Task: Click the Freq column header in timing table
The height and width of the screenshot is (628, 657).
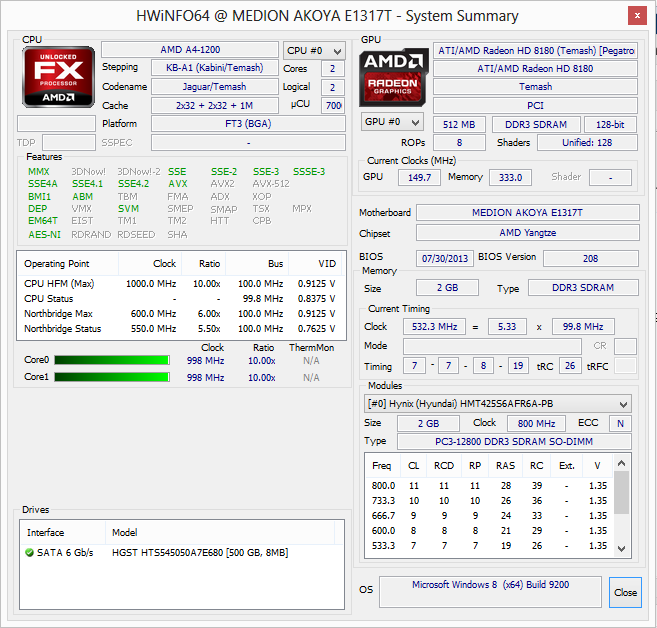Action: 382,466
